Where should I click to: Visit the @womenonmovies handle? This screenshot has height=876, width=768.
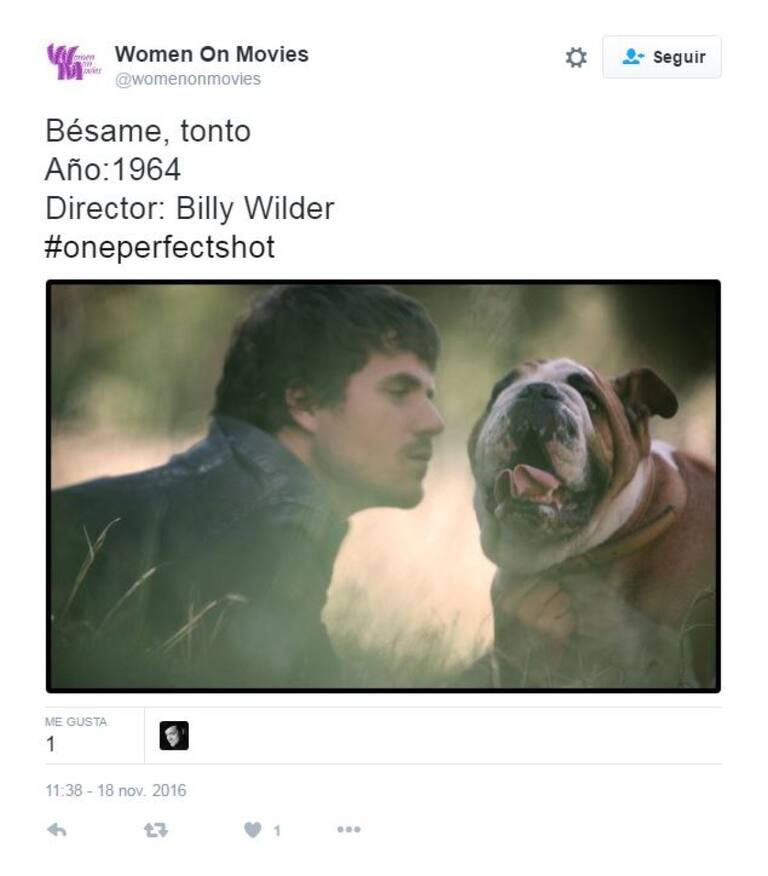[x=188, y=79]
